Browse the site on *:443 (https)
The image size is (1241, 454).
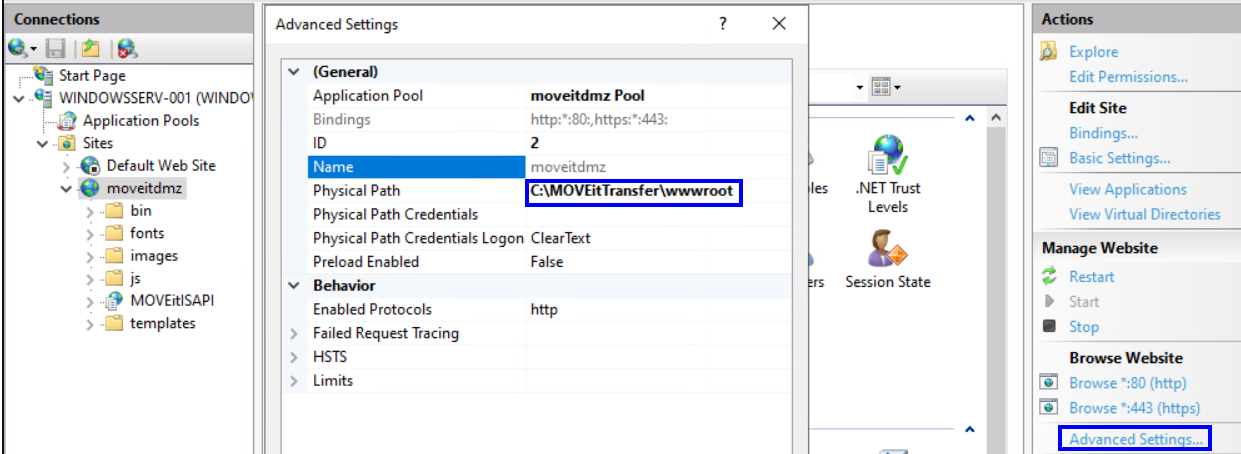pos(1134,408)
